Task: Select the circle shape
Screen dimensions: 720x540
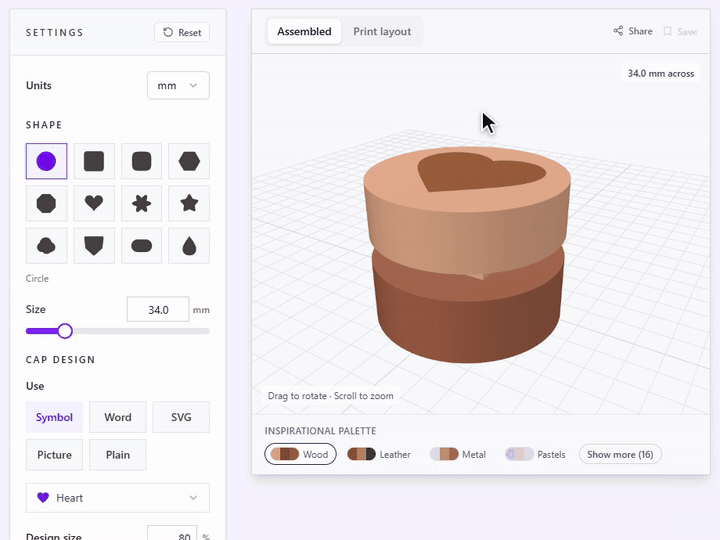Action: click(x=46, y=161)
